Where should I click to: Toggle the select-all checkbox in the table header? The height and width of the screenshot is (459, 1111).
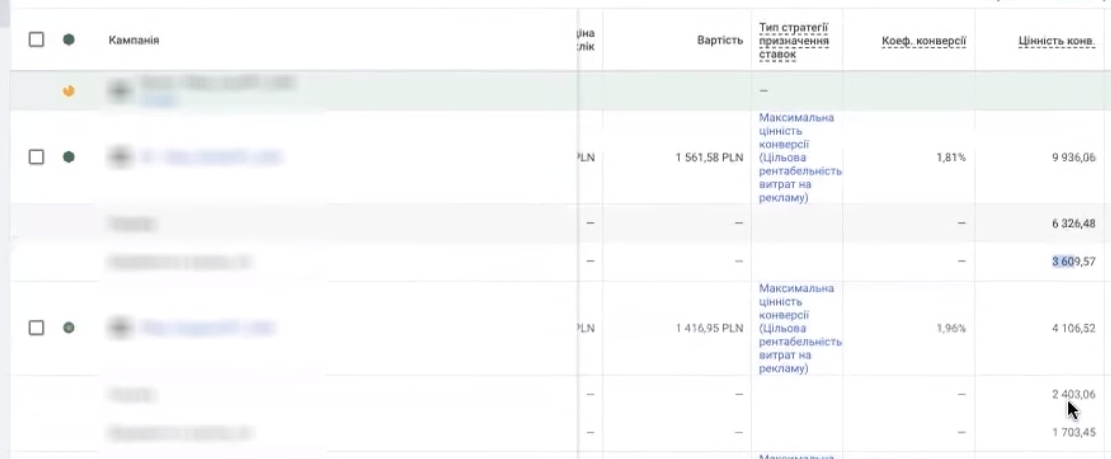click(37, 40)
